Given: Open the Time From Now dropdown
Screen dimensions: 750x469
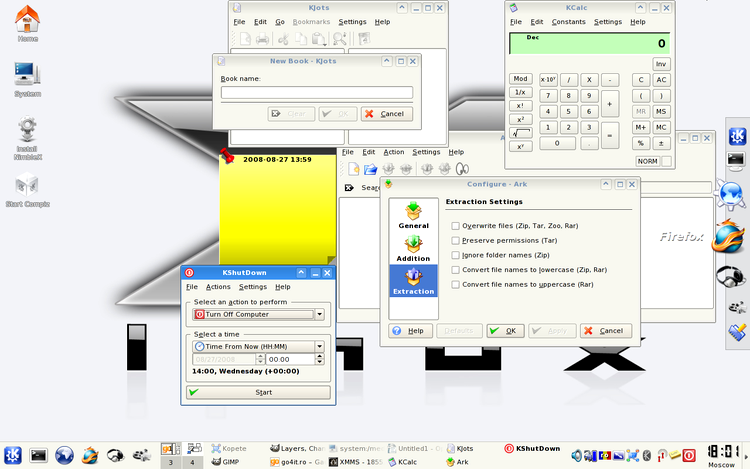Looking at the screenshot, I should click(x=319, y=346).
